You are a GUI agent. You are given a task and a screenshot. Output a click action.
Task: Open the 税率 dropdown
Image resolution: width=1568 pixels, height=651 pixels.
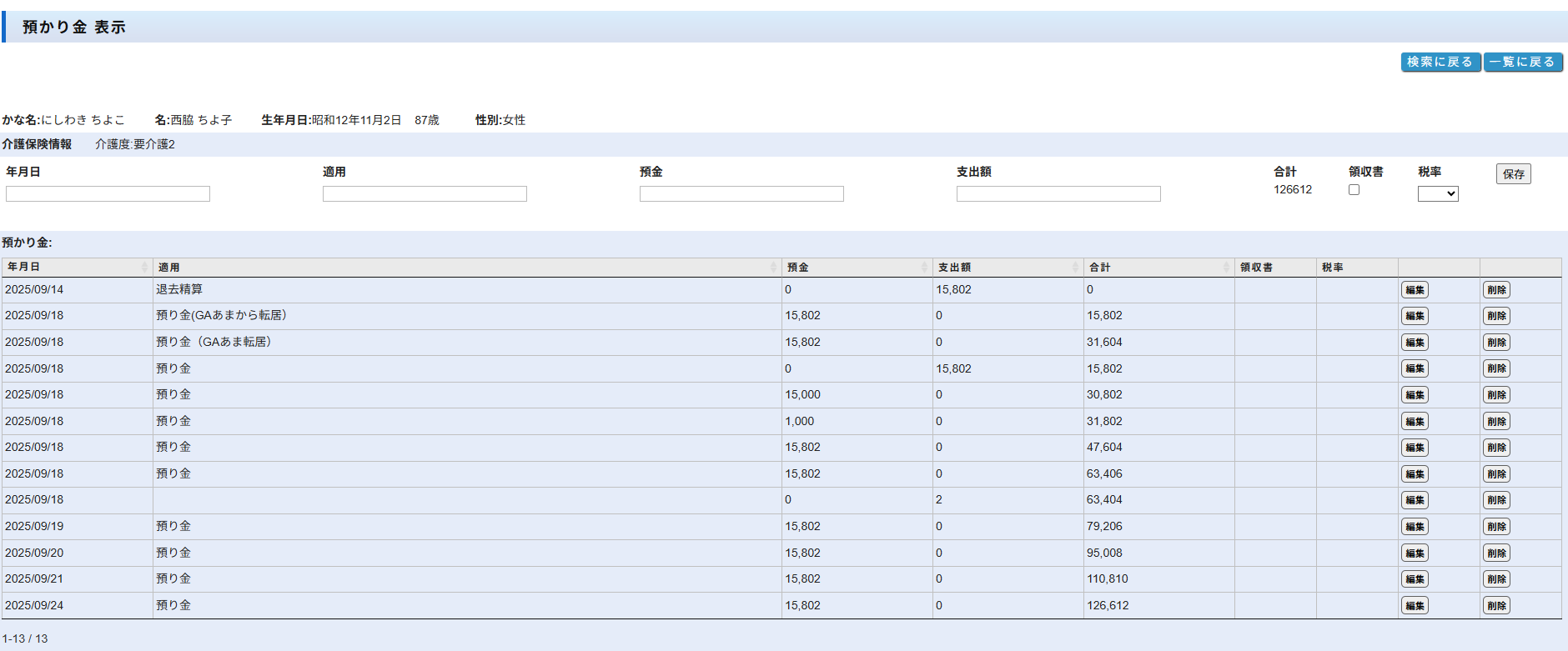click(x=1437, y=194)
